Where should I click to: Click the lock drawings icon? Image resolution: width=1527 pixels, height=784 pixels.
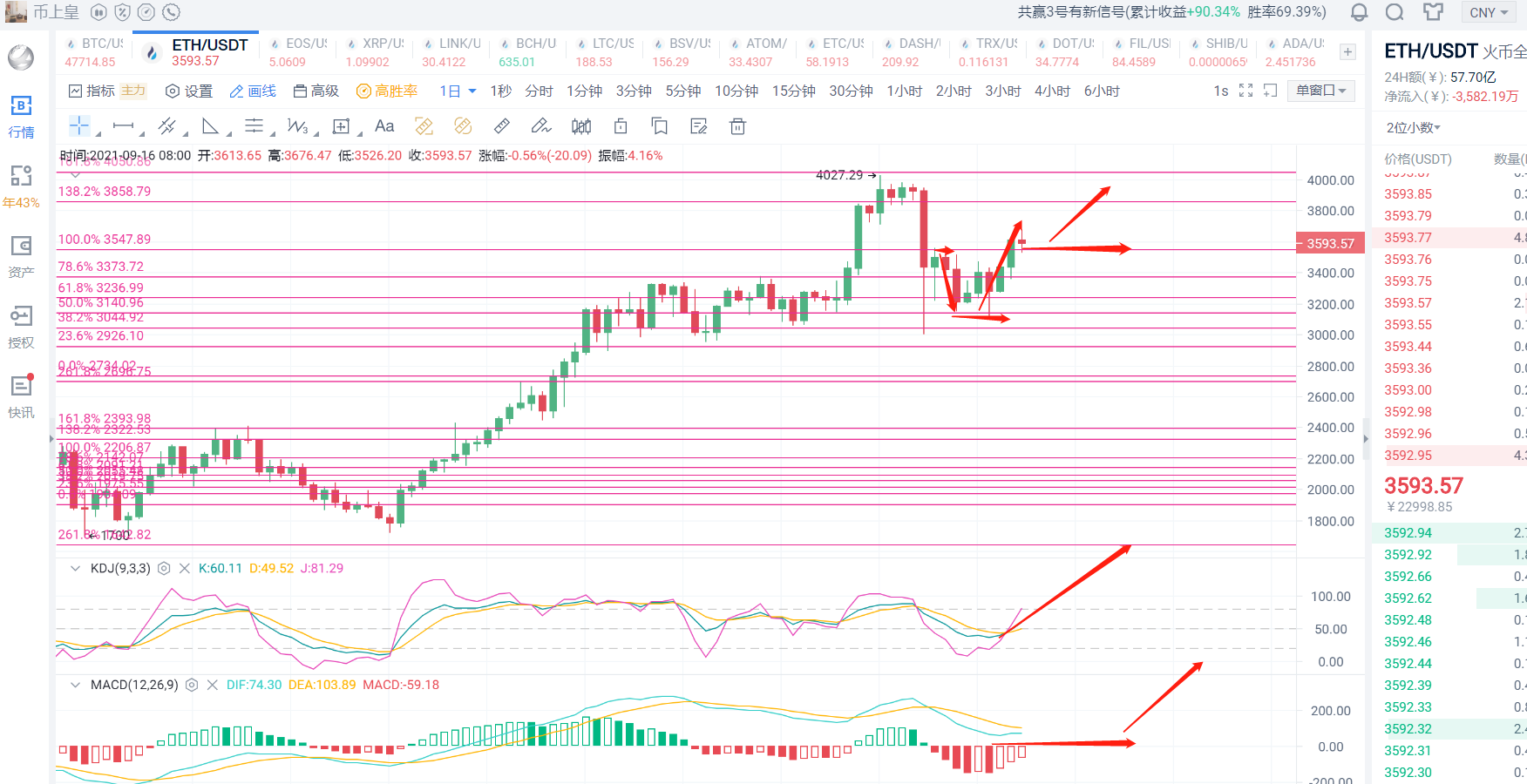[621, 126]
